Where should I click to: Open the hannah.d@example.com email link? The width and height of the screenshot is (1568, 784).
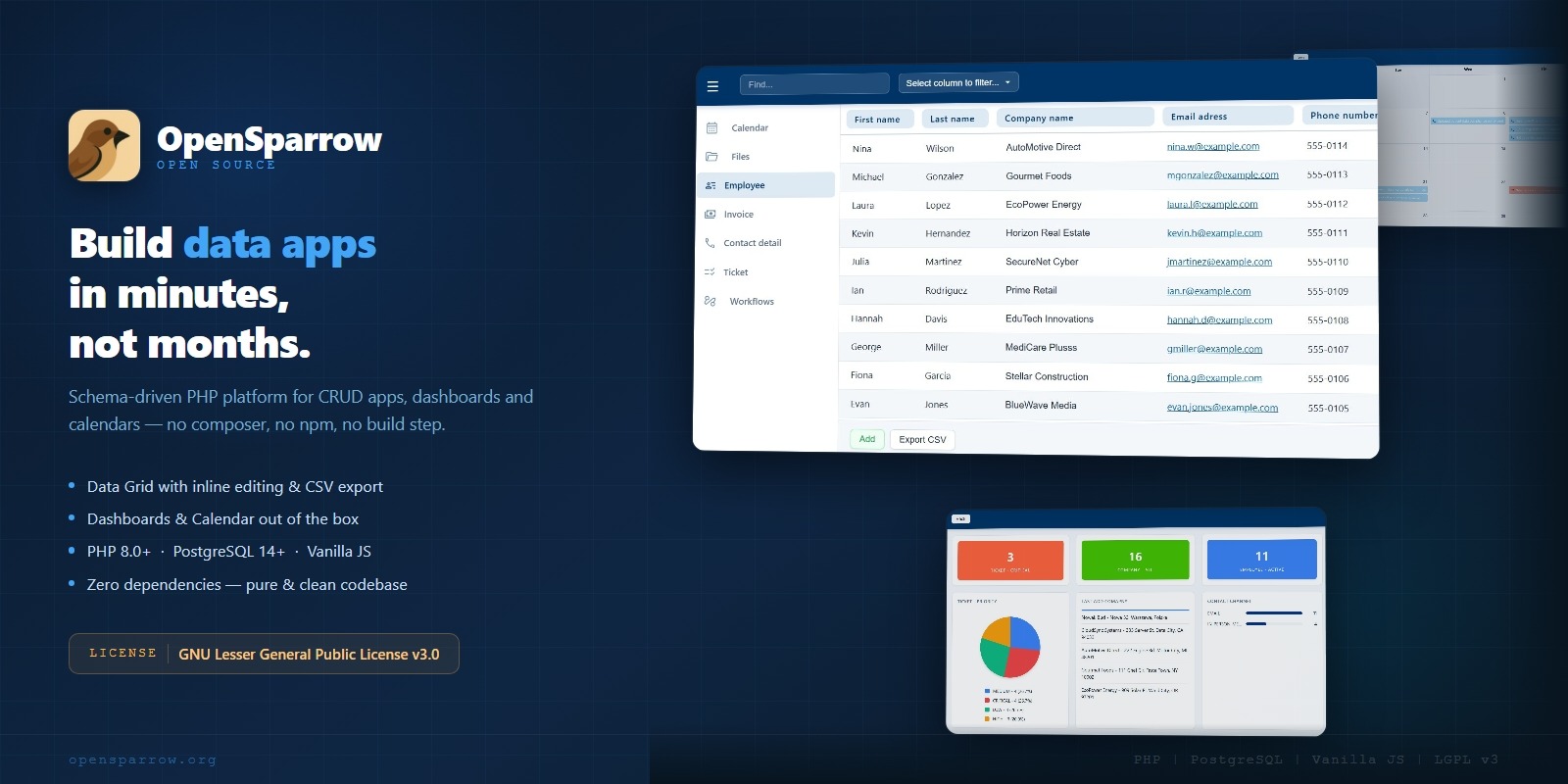tap(1219, 320)
